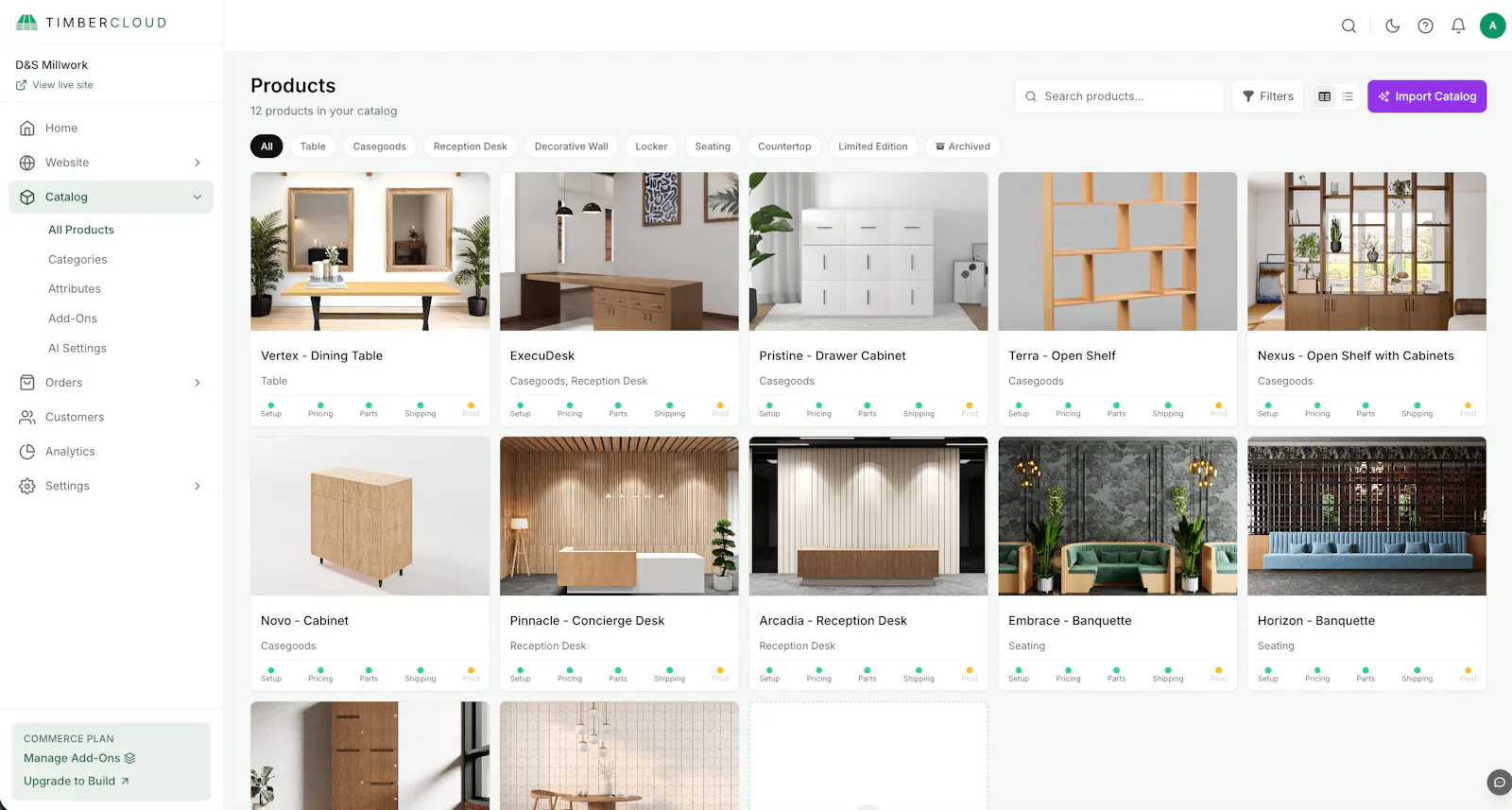Click Import Catalog button

(1427, 96)
